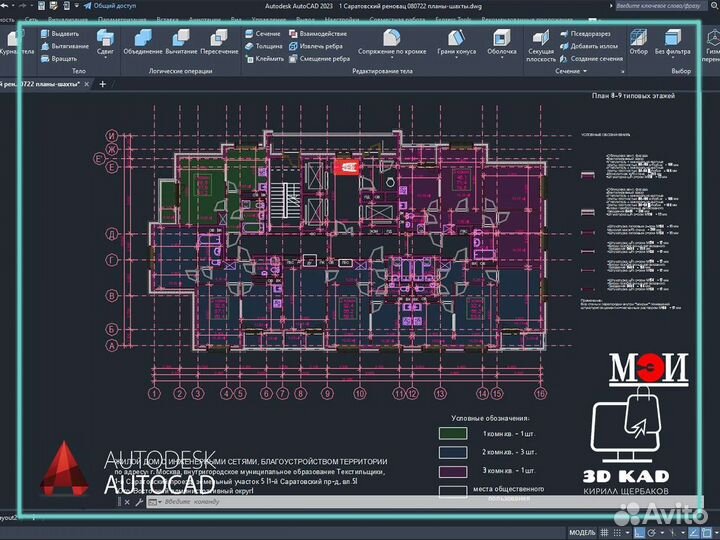Open dropdown under Сопряжение по кромке

[x=392, y=58]
